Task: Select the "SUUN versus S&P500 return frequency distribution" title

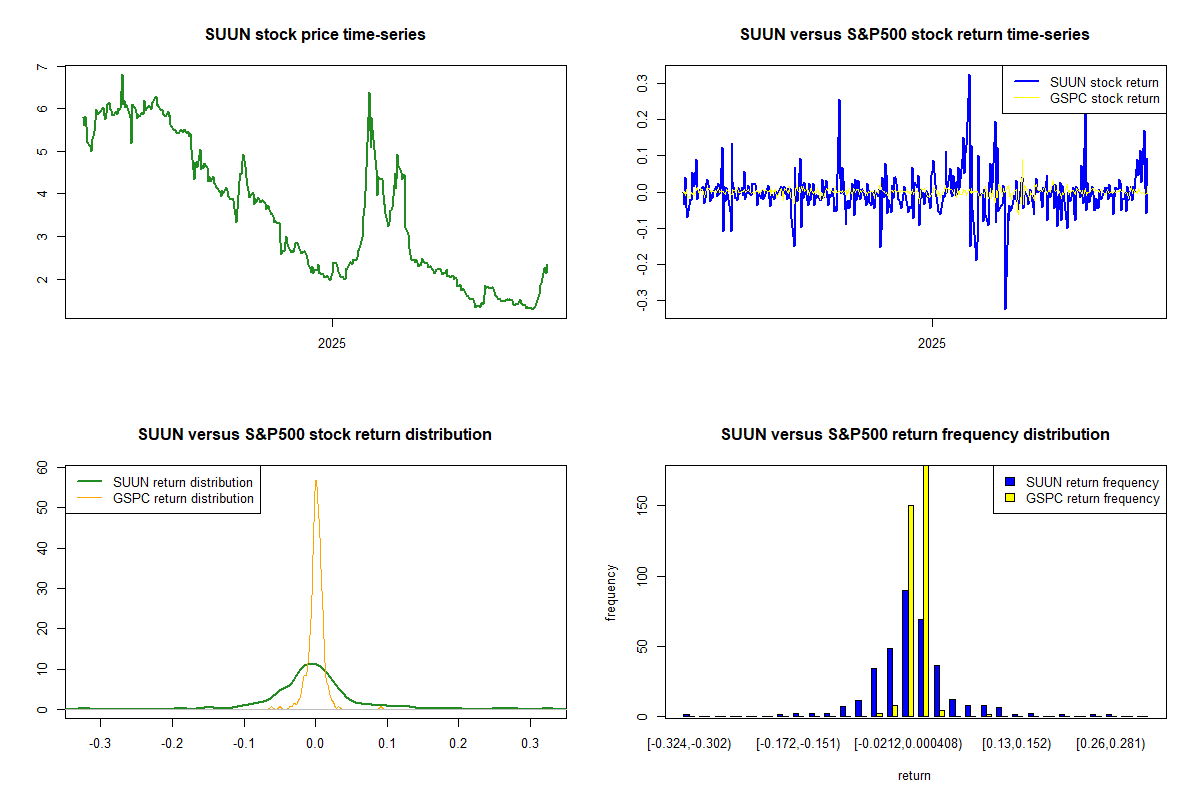Action: pos(914,435)
